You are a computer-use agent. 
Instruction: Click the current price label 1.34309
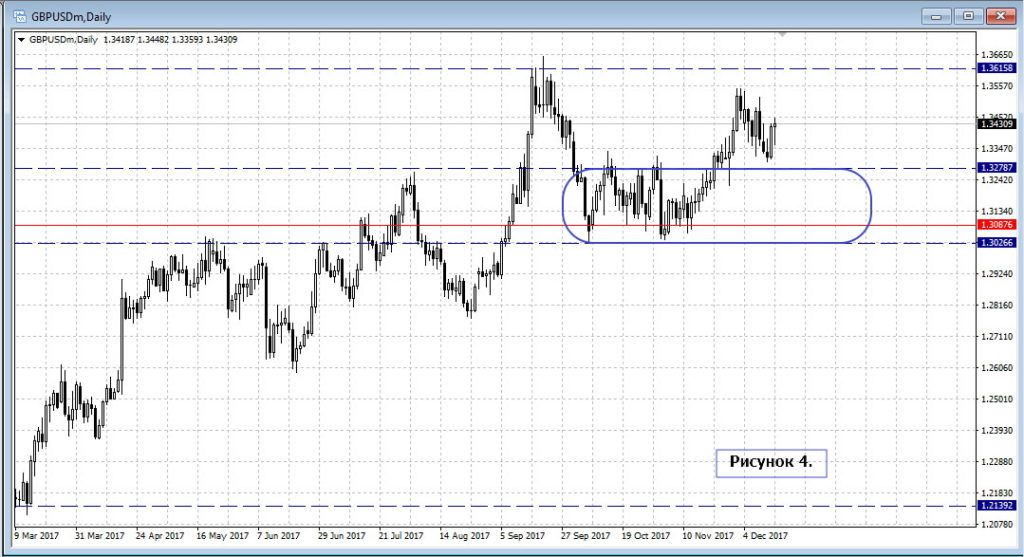pyautogui.click(x=998, y=124)
